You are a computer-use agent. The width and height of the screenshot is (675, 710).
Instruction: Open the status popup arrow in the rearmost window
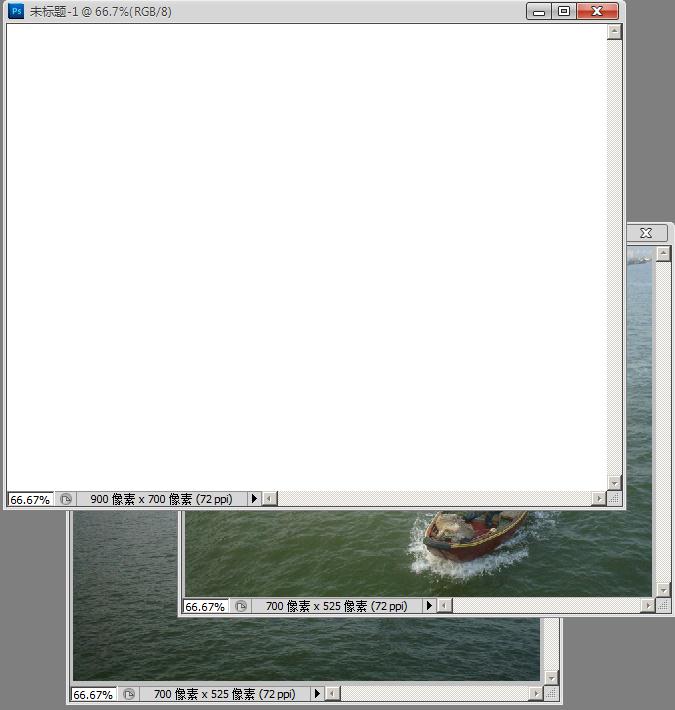[317, 694]
